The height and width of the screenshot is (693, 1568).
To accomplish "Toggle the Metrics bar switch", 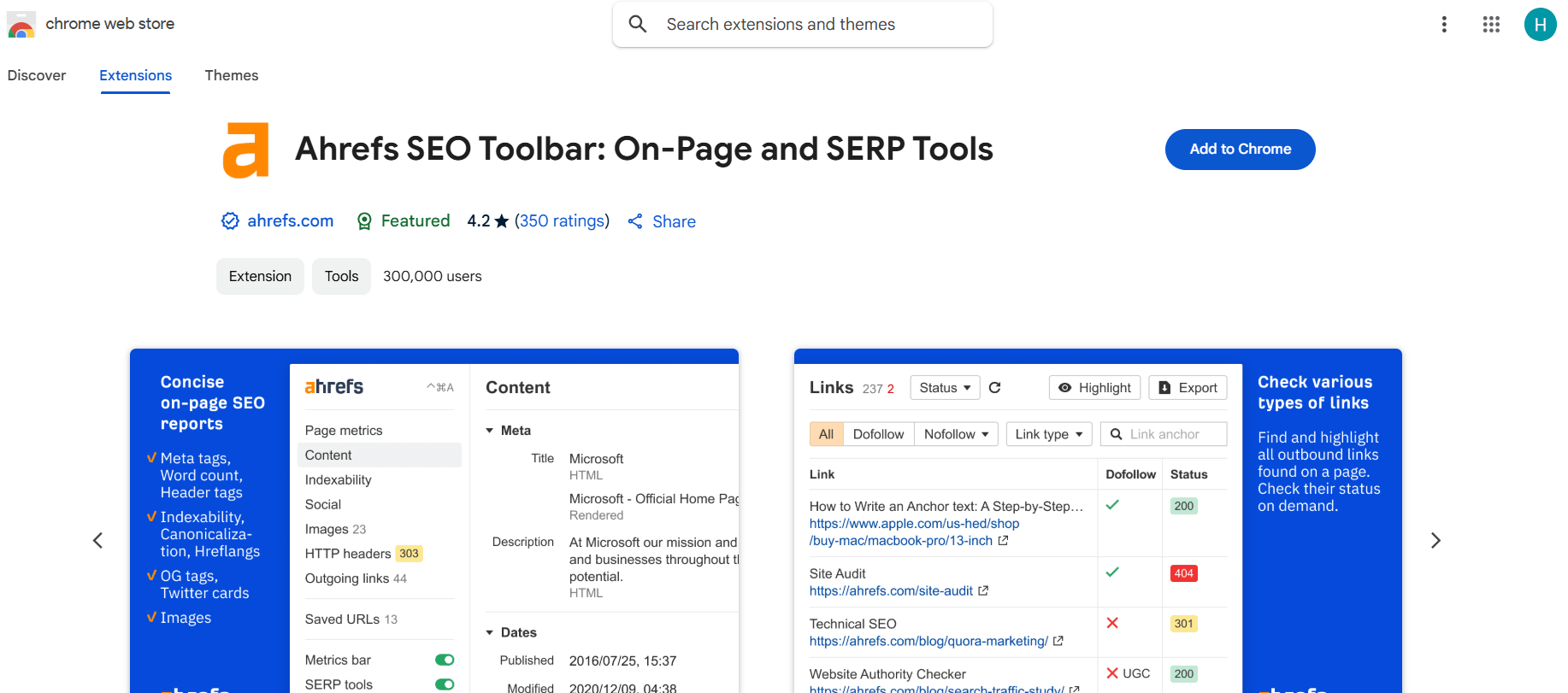I will pyautogui.click(x=445, y=660).
